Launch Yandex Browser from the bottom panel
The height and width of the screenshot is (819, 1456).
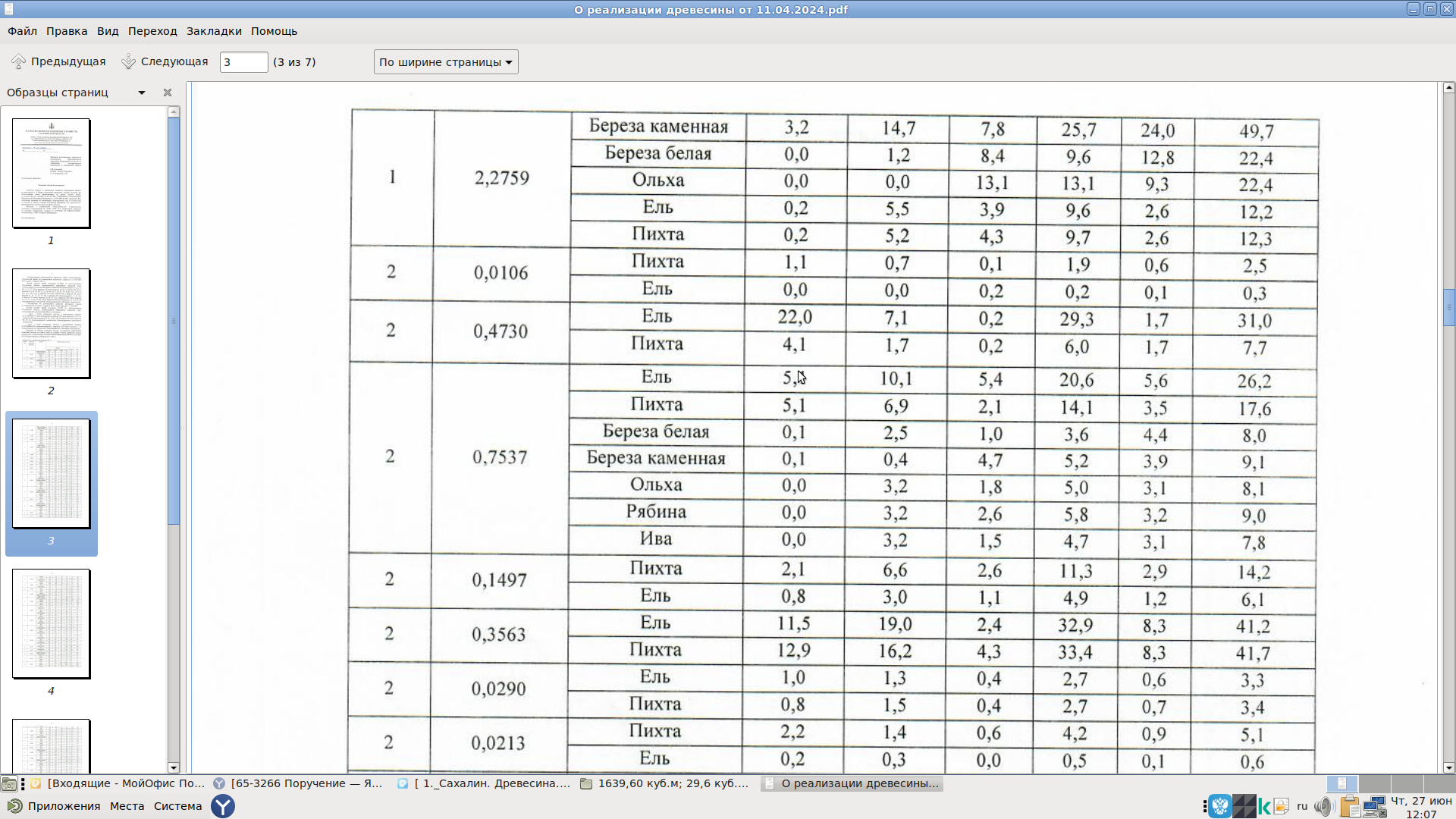coord(223,806)
